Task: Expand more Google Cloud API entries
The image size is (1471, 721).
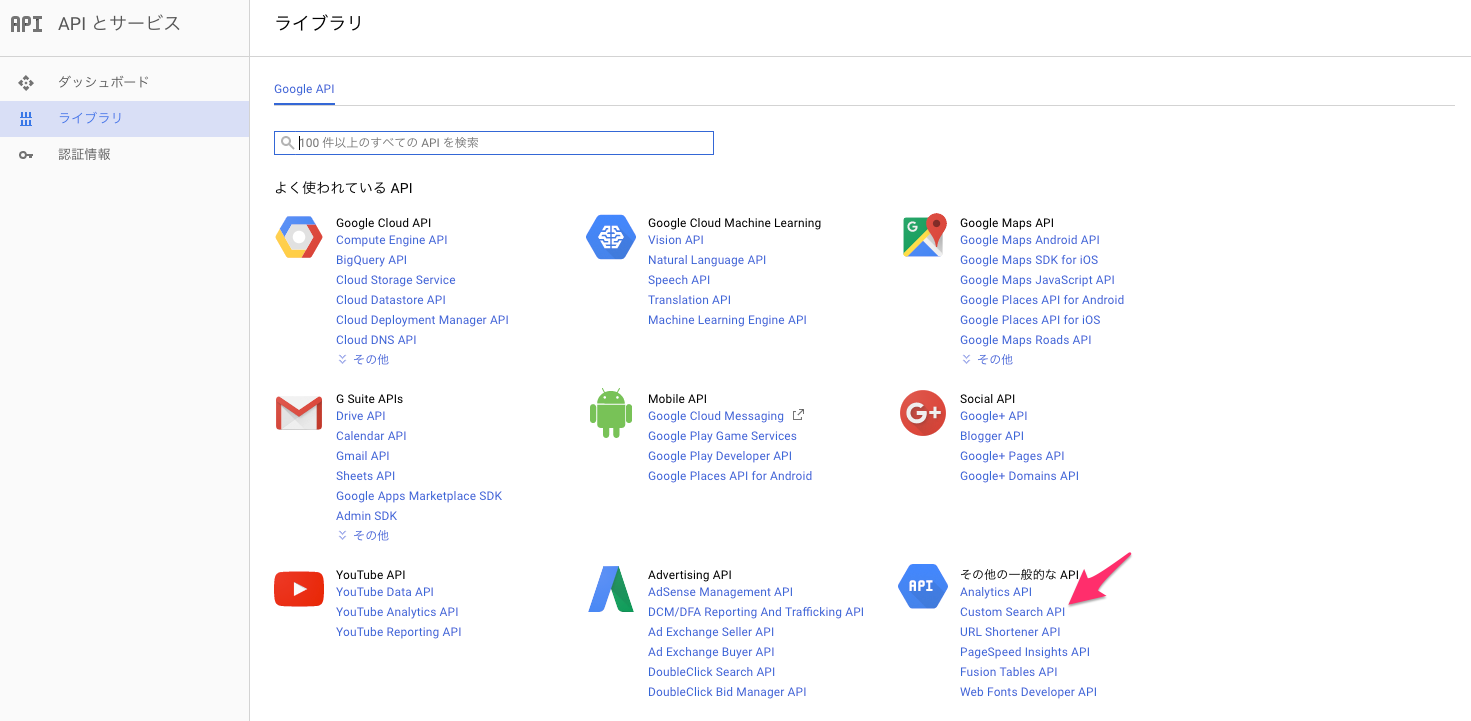Action: (363, 359)
